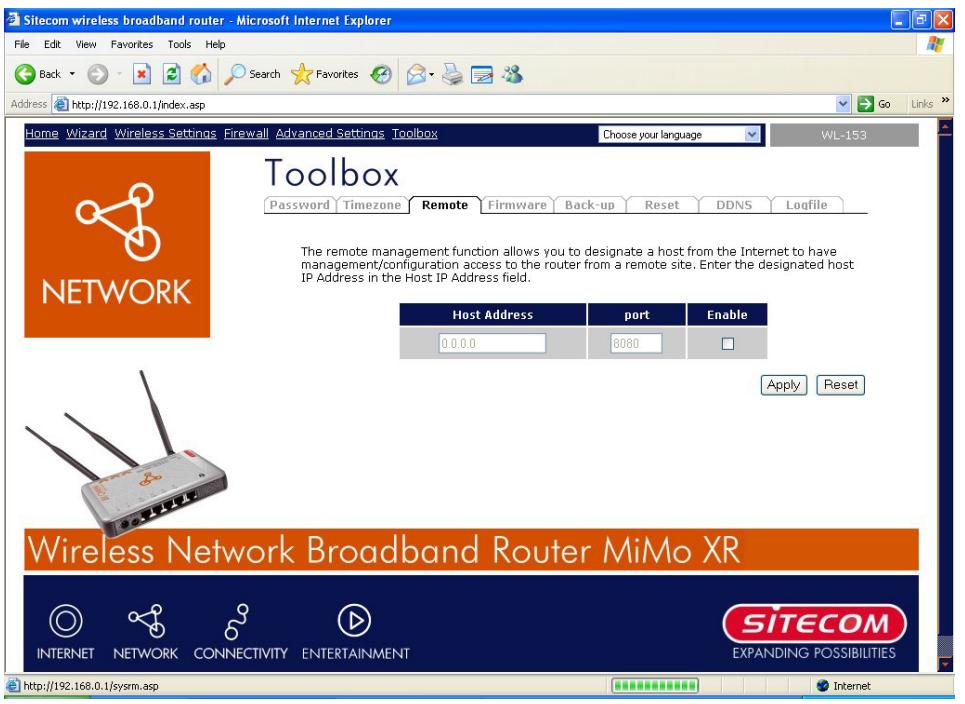The height and width of the screenshot is (704, 965).
Task: Open the Mail button dropdown arrow
Action: point(431,75)
